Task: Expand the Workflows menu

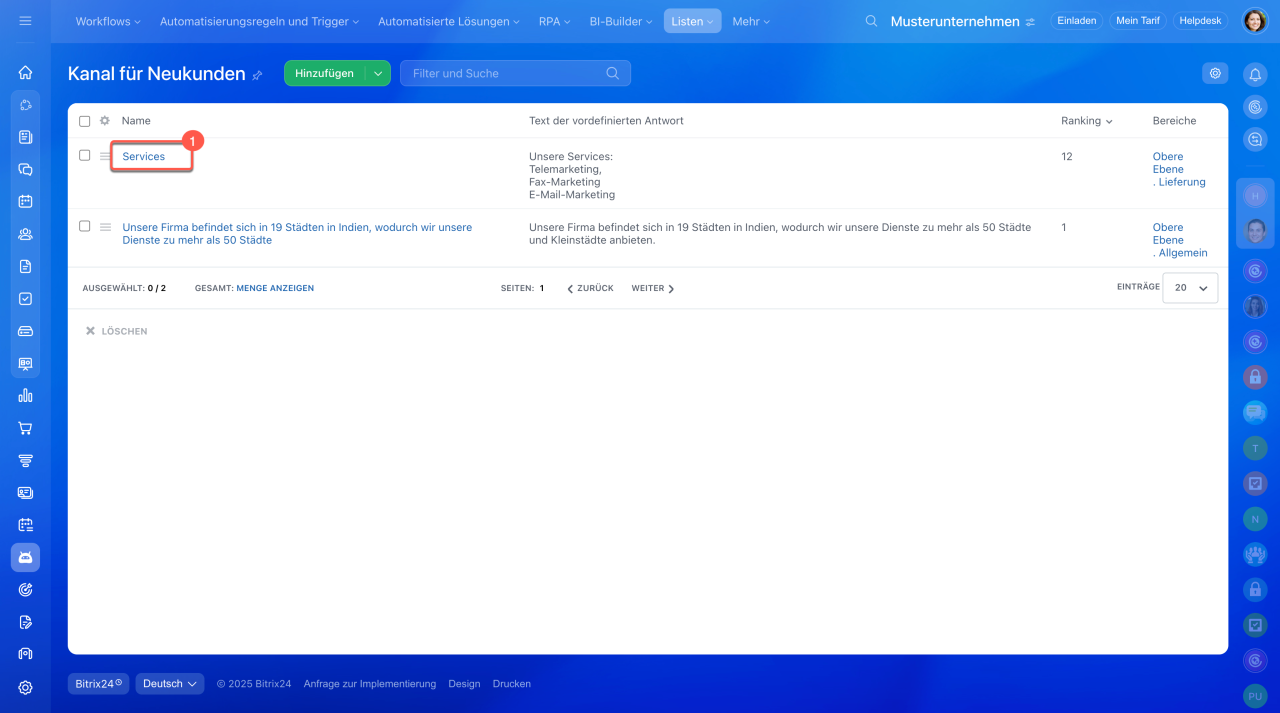Action: (108, 21)
